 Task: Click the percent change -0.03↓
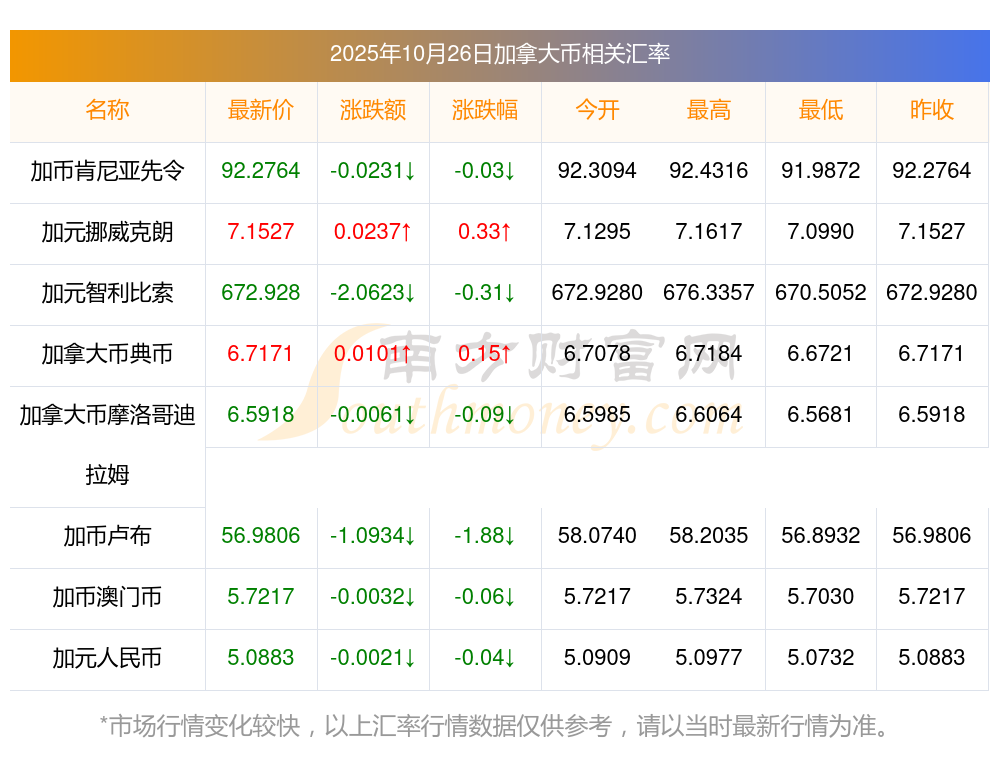point(485,170)
